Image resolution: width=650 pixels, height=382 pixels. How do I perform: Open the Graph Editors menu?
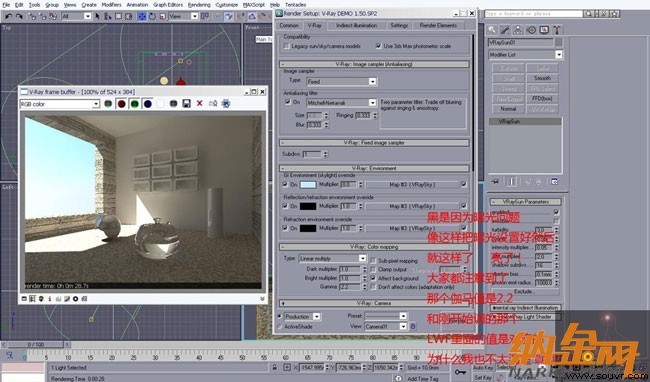pyautogui.click(x=168, y=5)
